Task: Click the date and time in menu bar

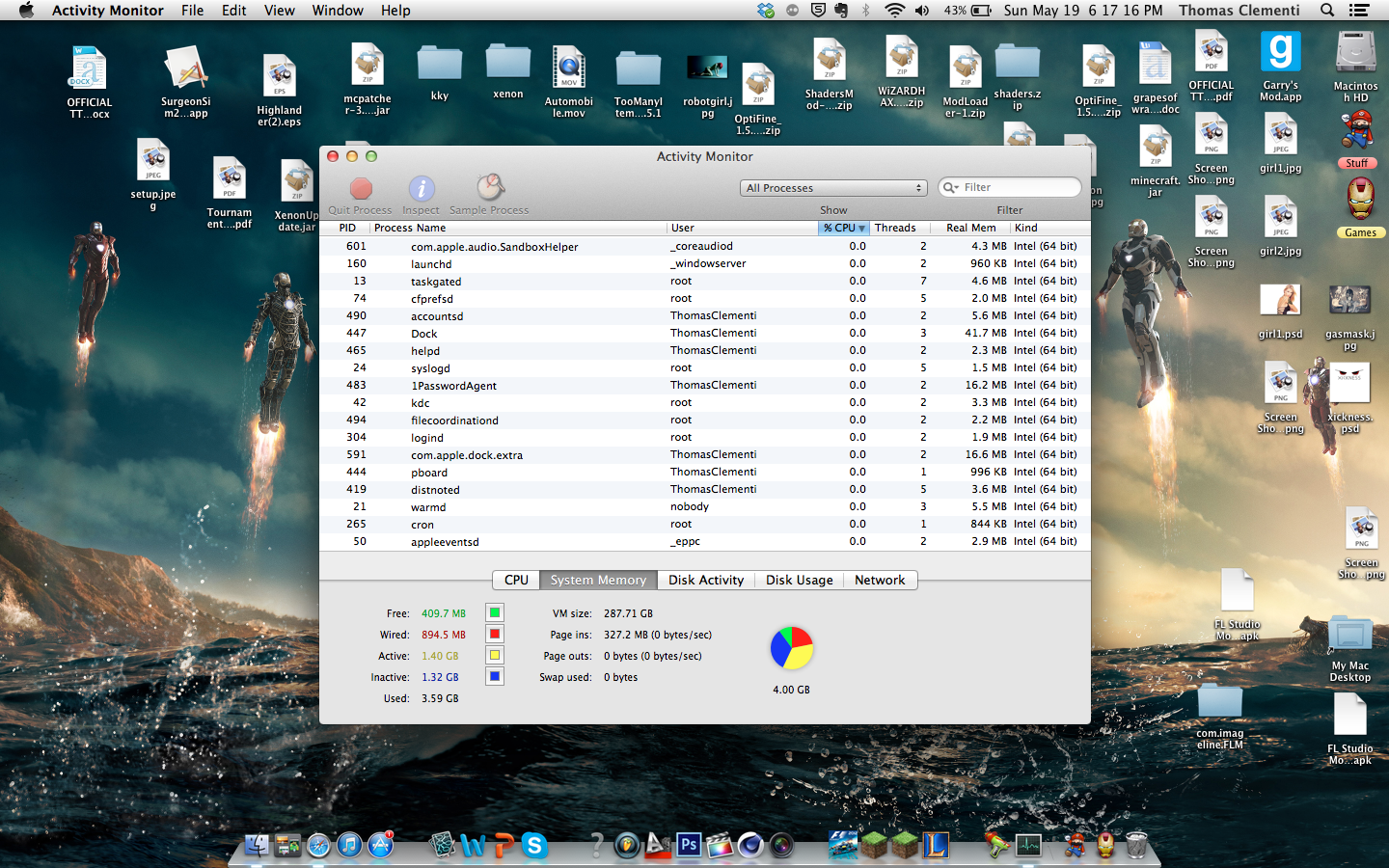Action: click(x=1083, y=11)
